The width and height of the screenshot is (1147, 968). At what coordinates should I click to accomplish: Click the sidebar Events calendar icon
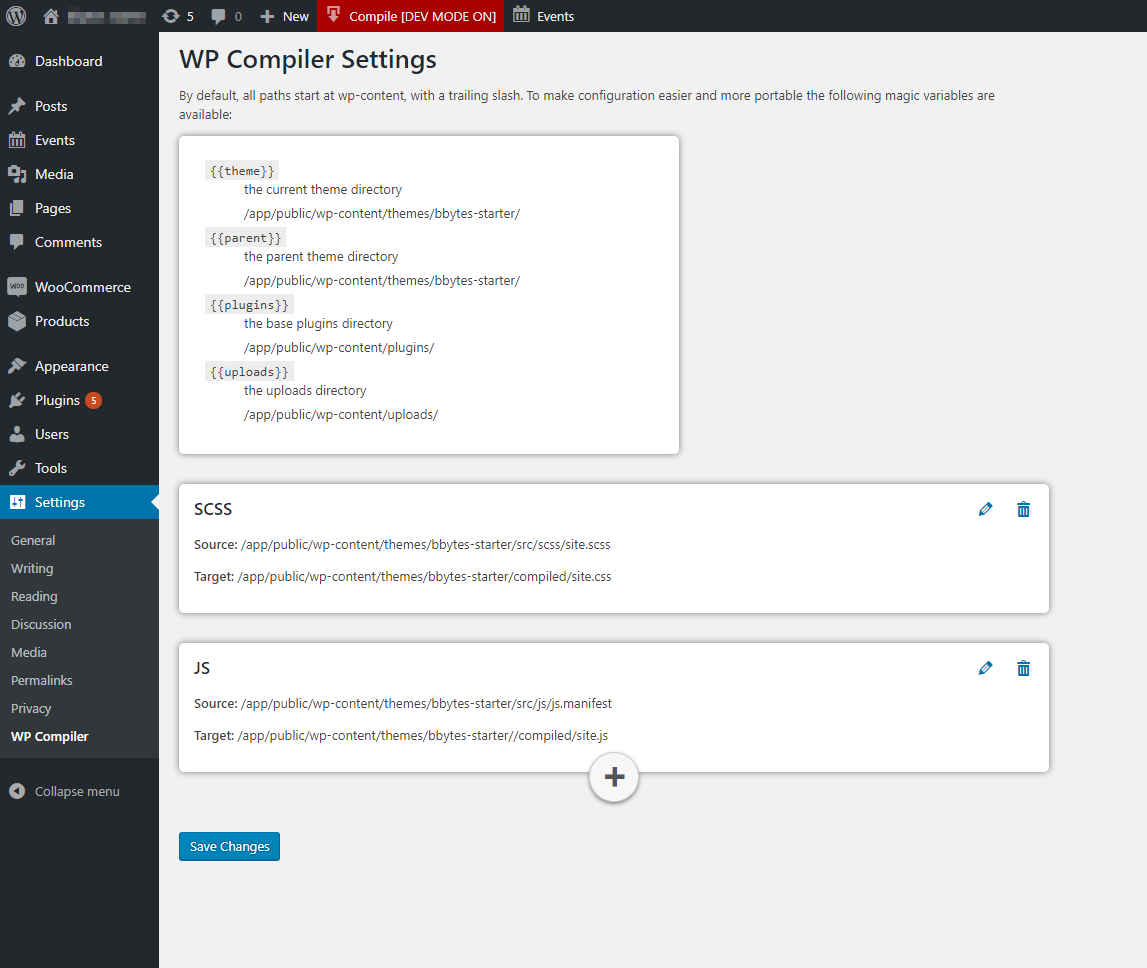(17, 140)
